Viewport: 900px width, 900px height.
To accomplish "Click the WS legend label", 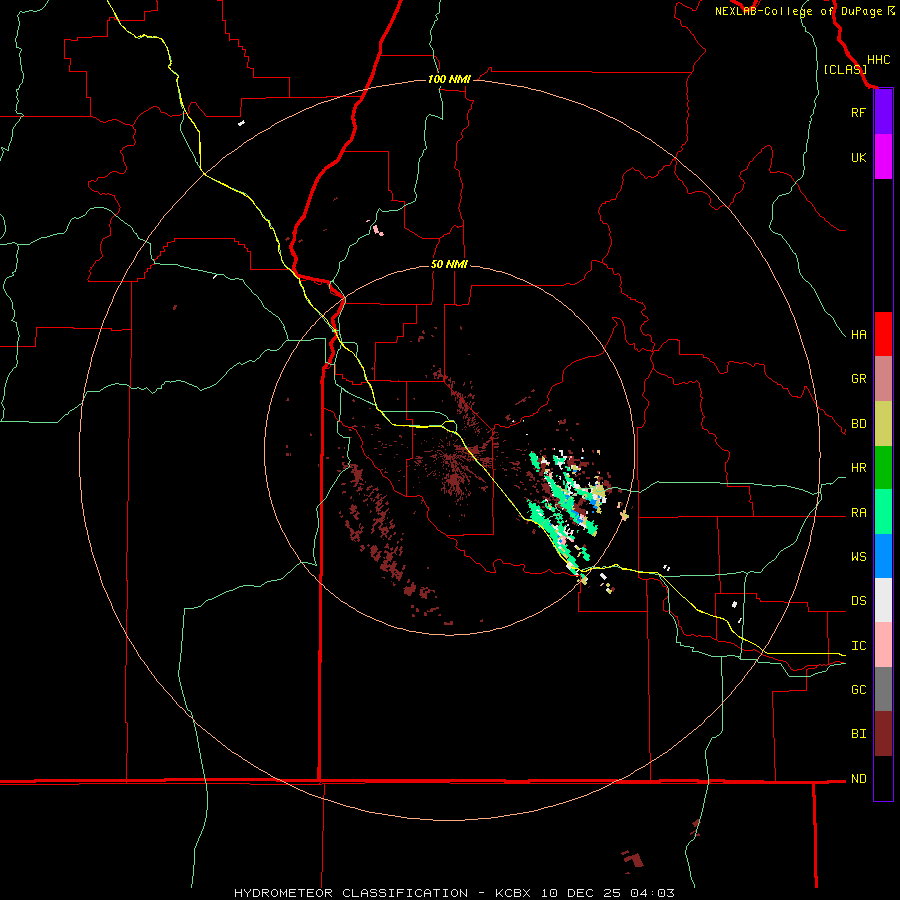I will pyautogui.click(x=858, y=556).
